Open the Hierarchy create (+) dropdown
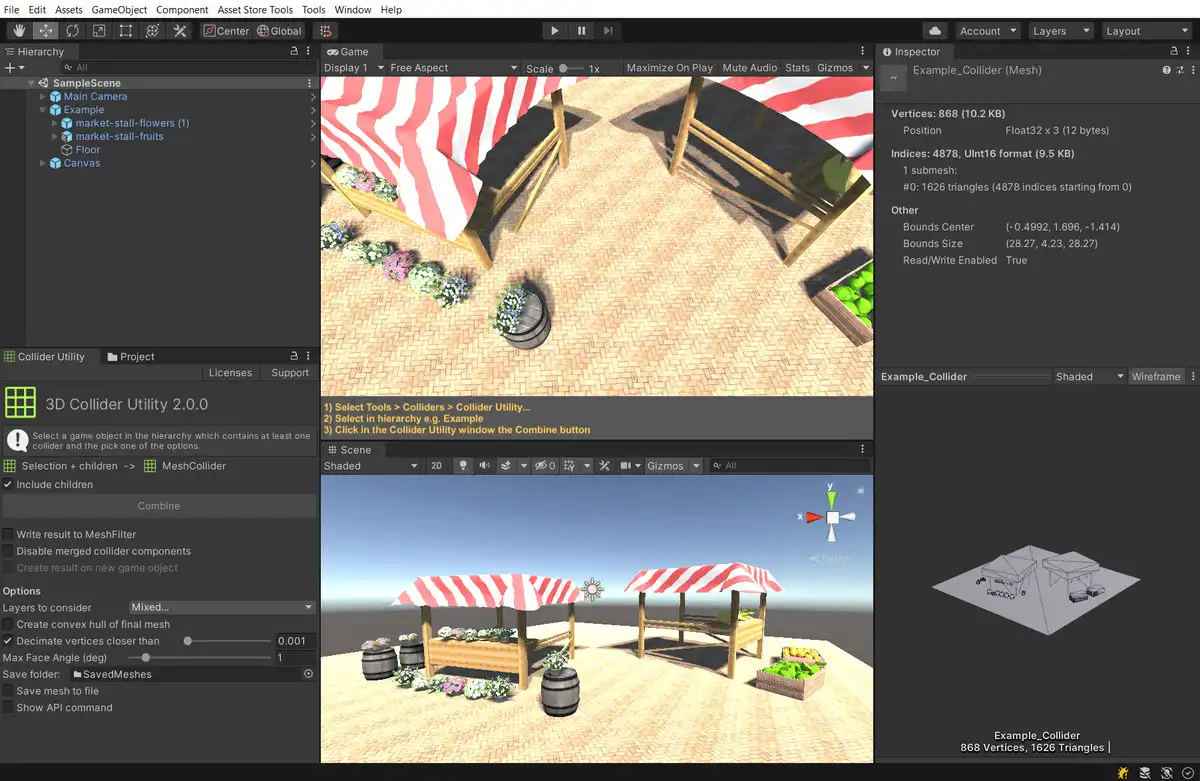Image resolution: width=1200 pixels, height=781 pixels. tap(14, 68)
